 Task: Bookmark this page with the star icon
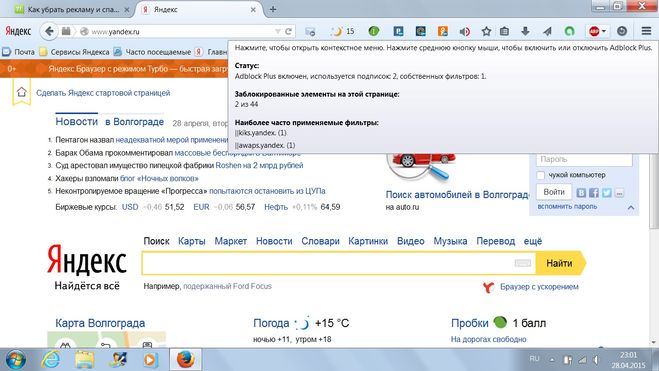(486, 31)
